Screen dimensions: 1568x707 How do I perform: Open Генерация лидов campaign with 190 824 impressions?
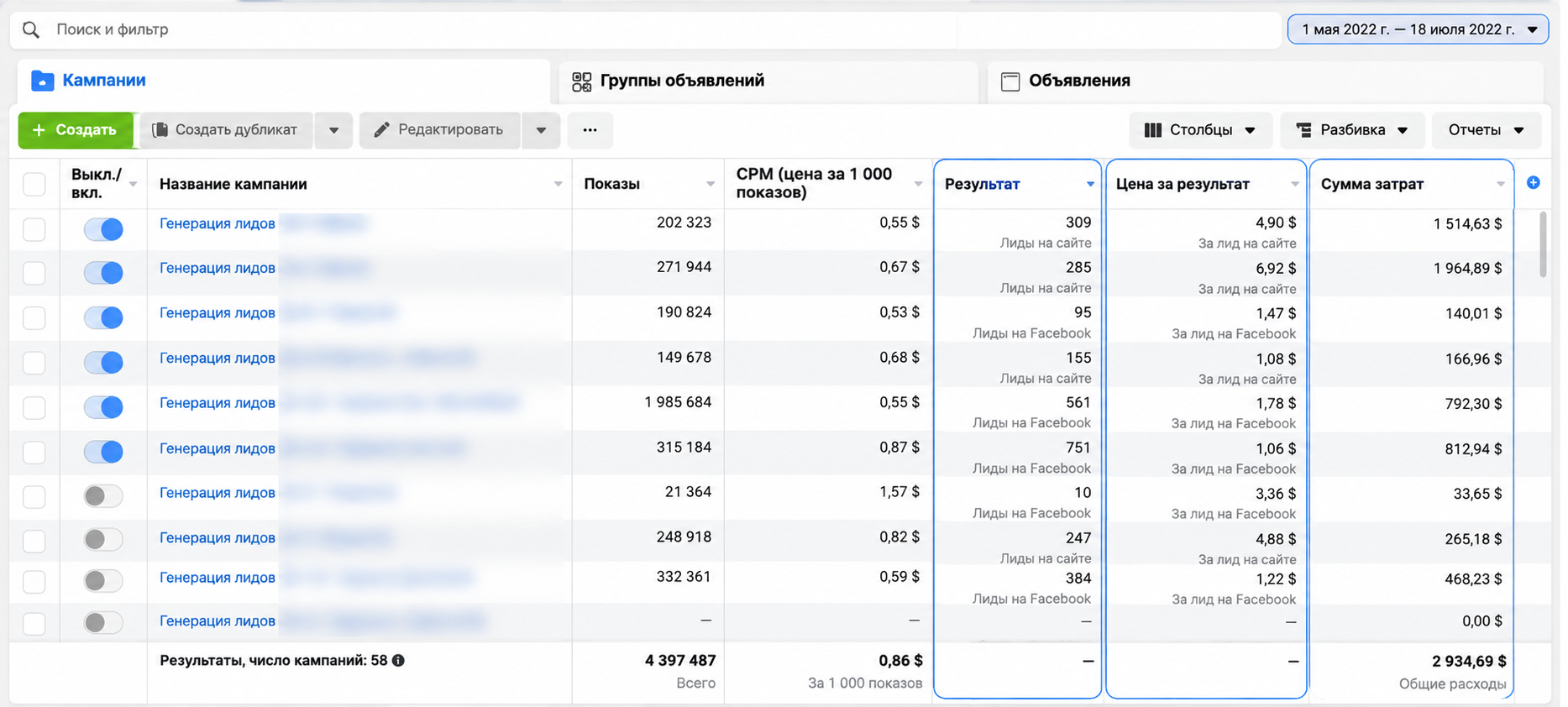218,312
